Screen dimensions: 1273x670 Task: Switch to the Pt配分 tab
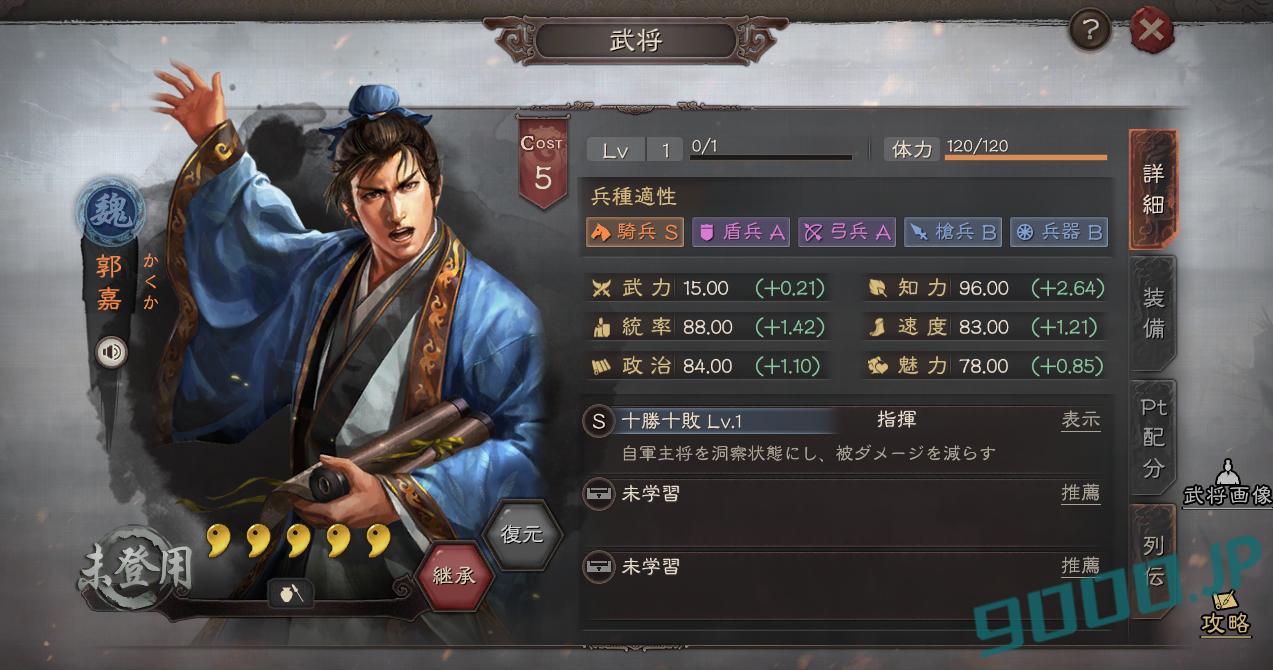point(1153,438)
